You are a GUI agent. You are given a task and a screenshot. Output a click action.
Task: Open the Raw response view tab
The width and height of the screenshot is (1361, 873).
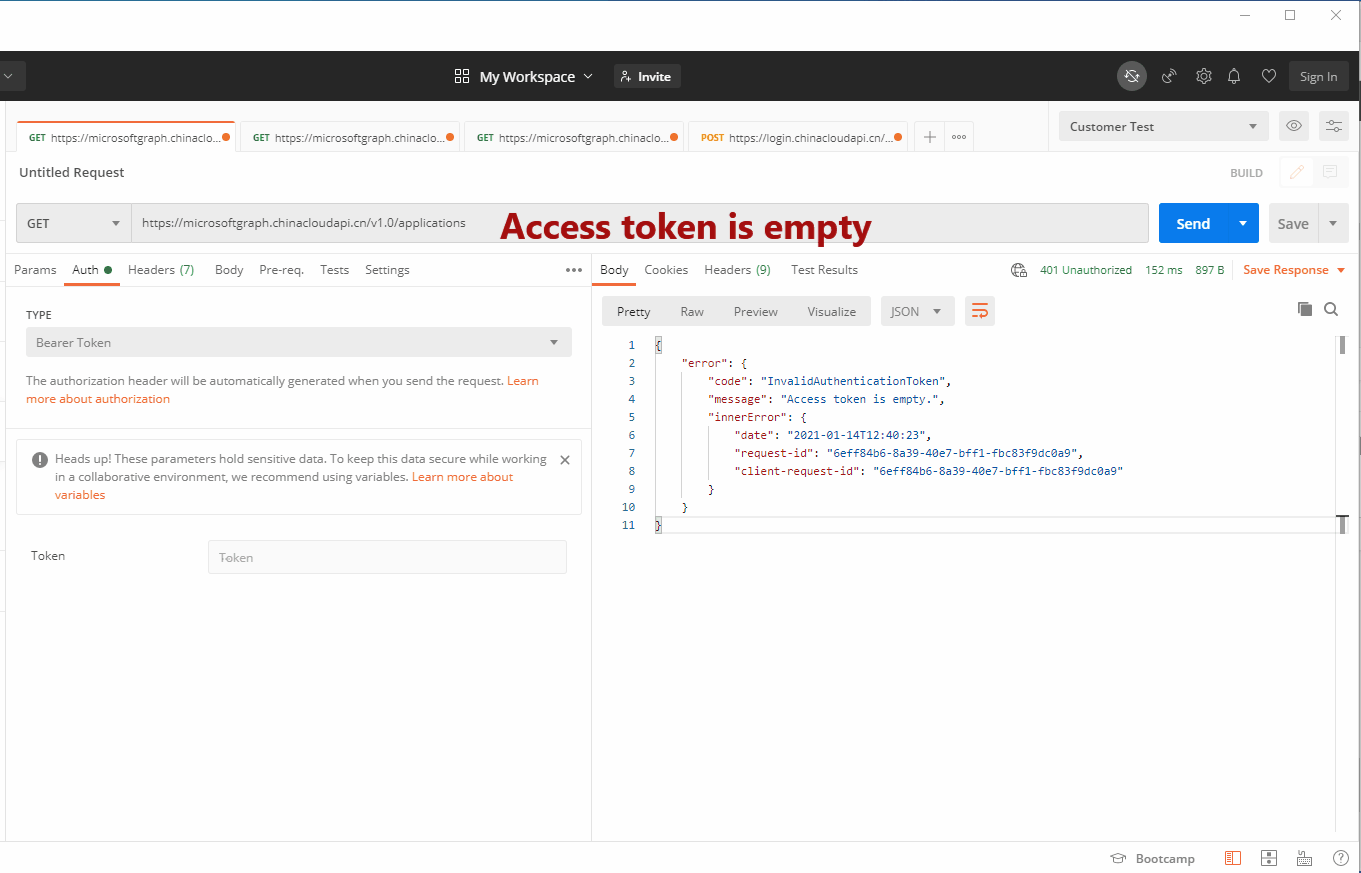[692, 311]
